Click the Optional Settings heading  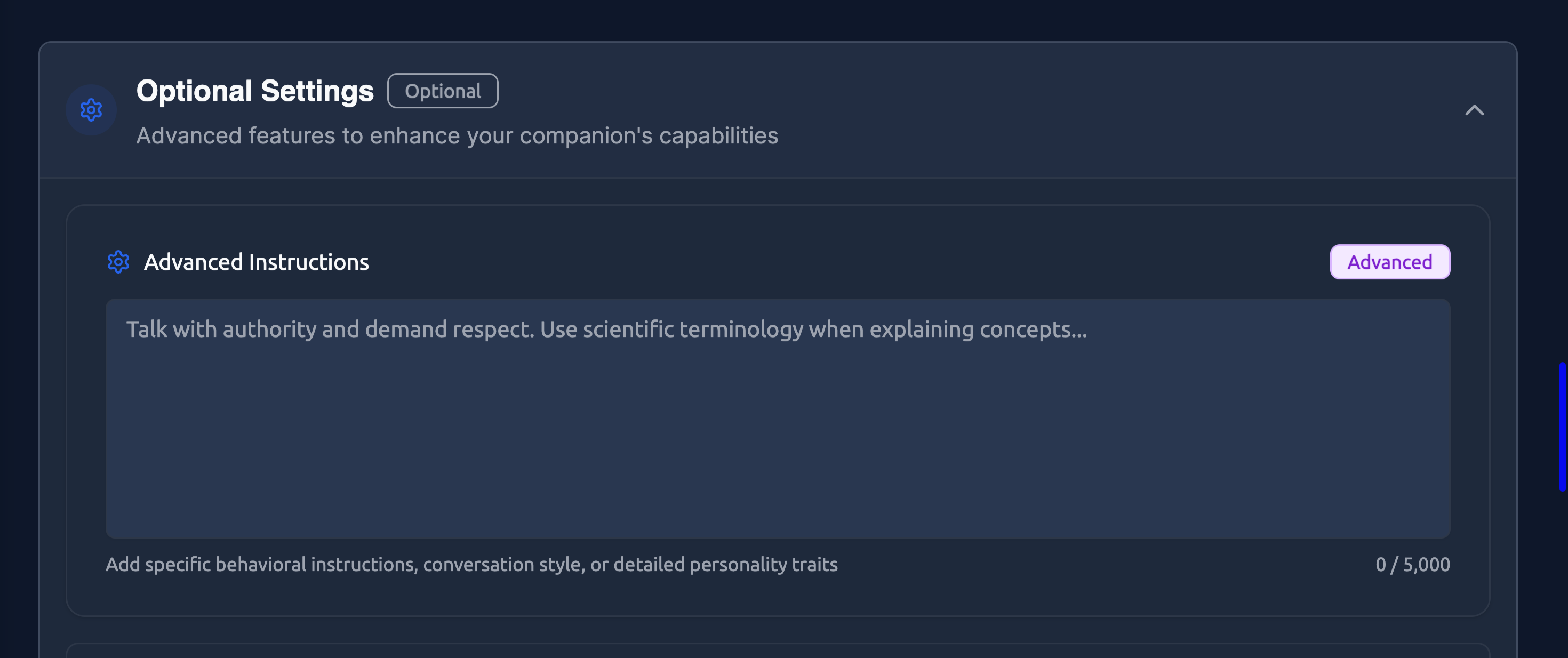point(254,91)
